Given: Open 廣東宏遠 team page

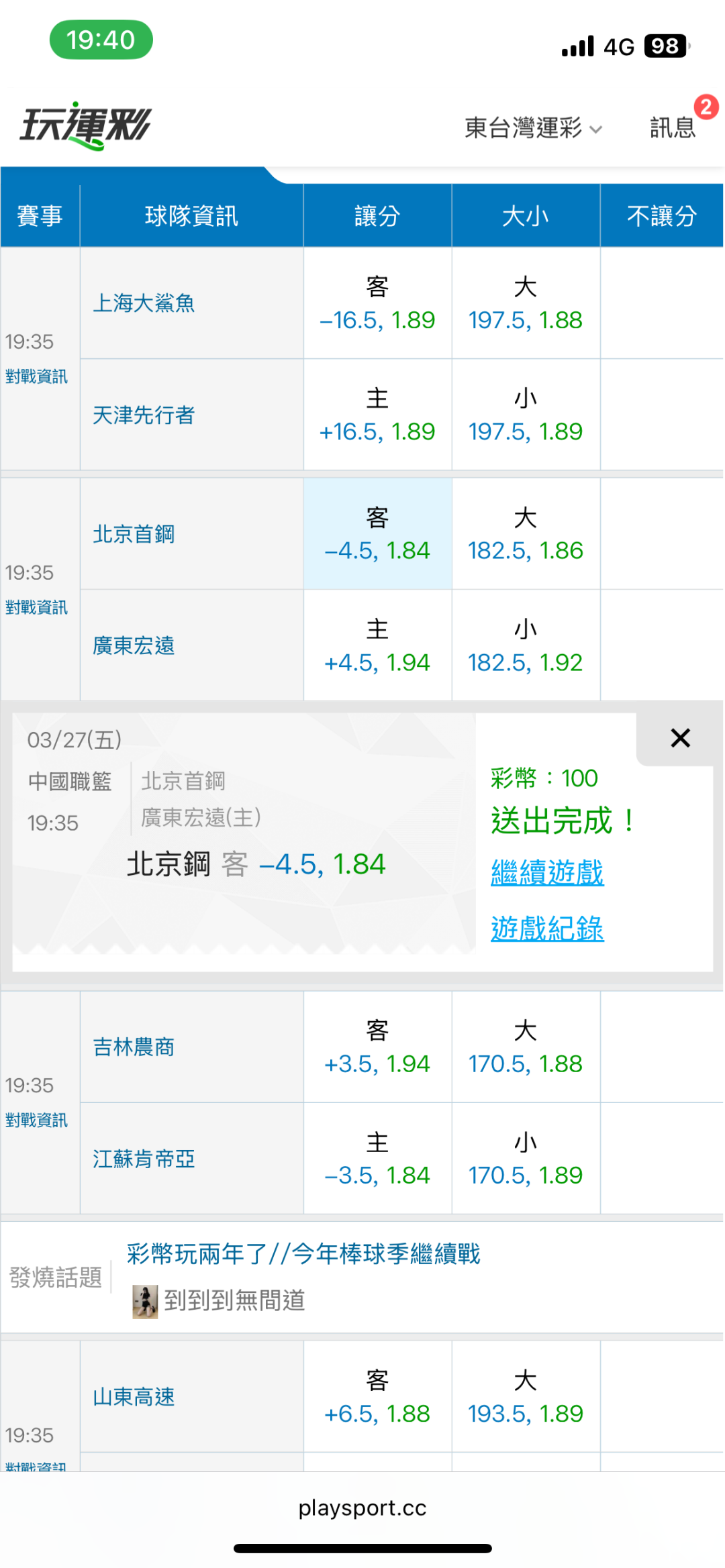Looking at the screenshot, I should pos(134,645).
